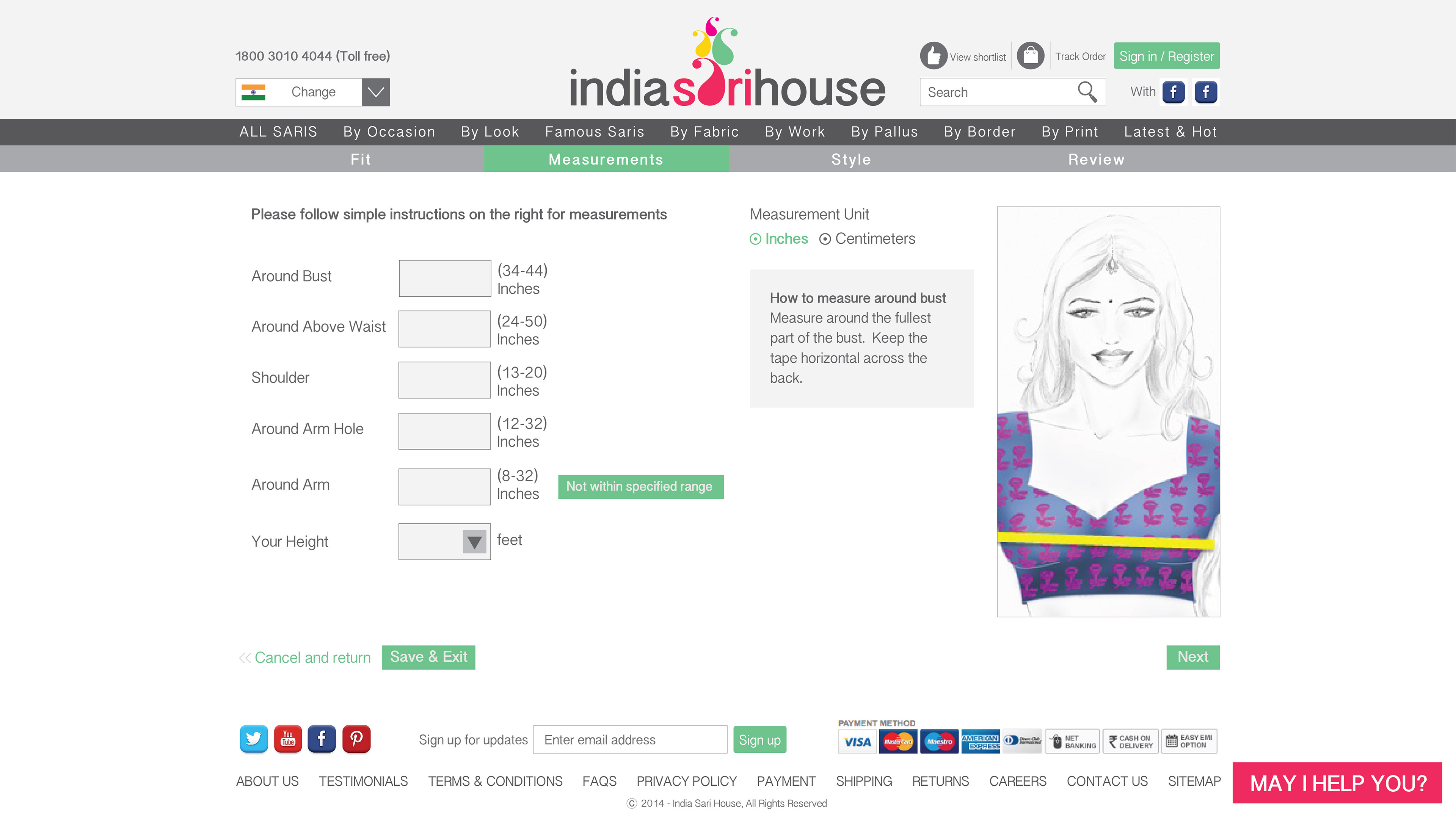This screenshot has width=1456, height=816.
Task: Click the Next button
Action: tap(1192, 657)
